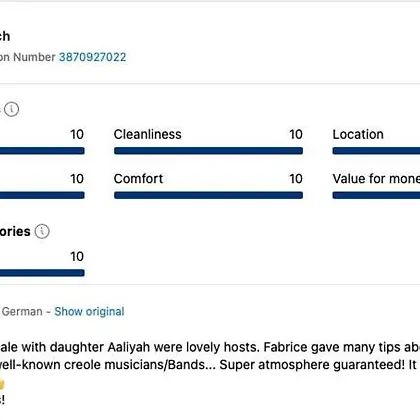This screenshot has width=420, height=420.
Task: Click the Comfort score of 10
Action: click(x=296, y=179)
